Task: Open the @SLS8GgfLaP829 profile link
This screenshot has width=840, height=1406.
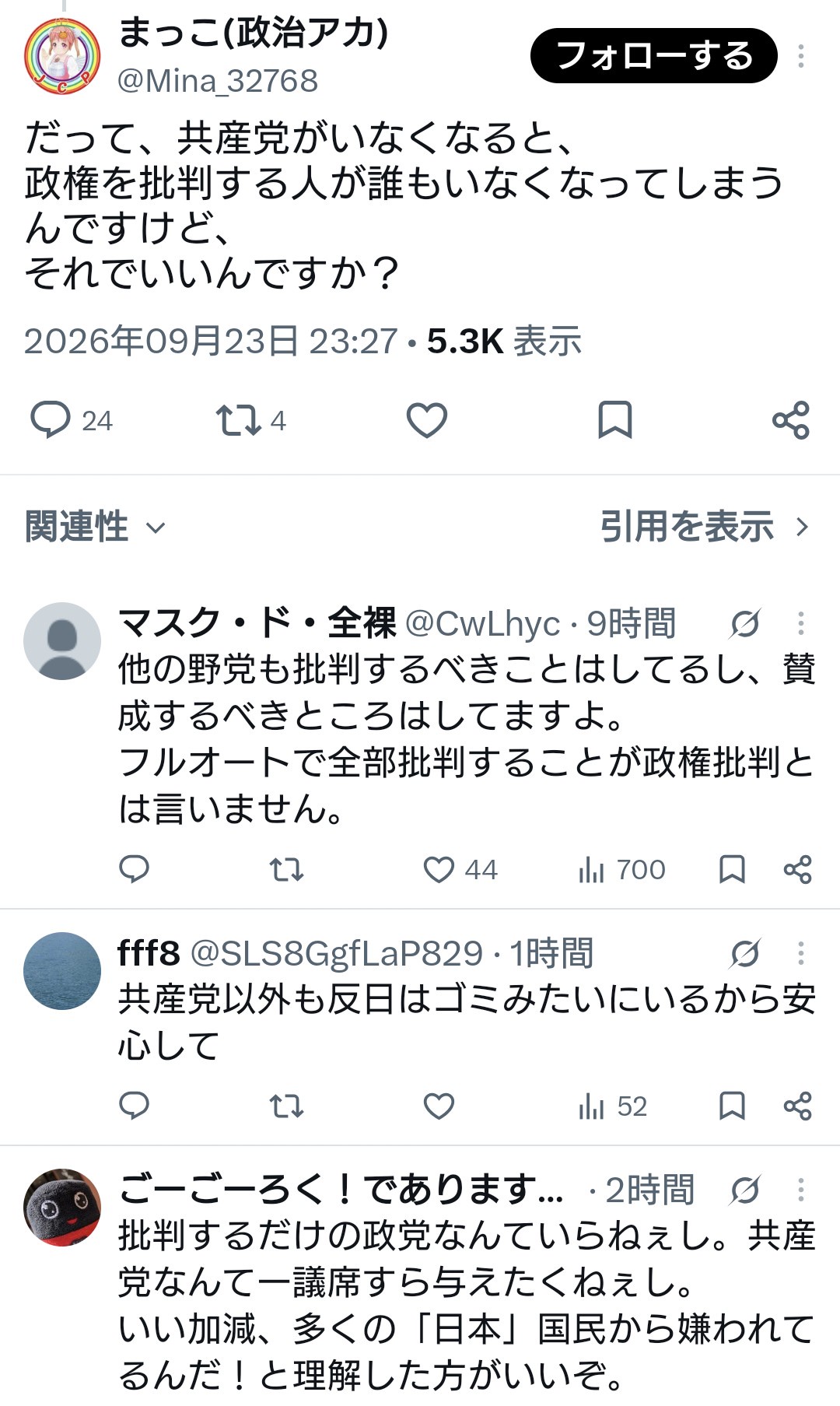Action: tap(337, 953)
